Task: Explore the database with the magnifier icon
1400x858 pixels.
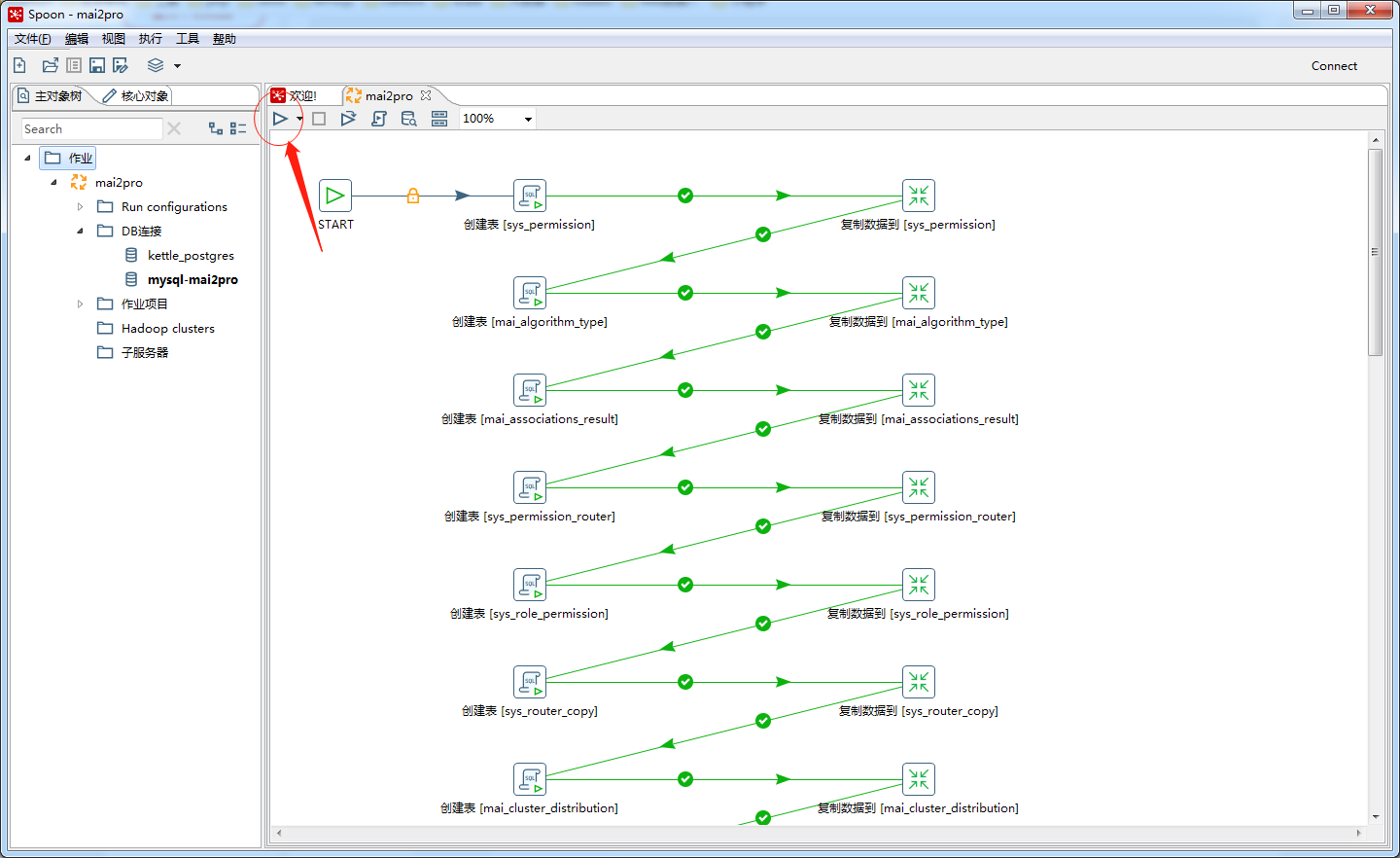Action: click(x=408, y=118)
